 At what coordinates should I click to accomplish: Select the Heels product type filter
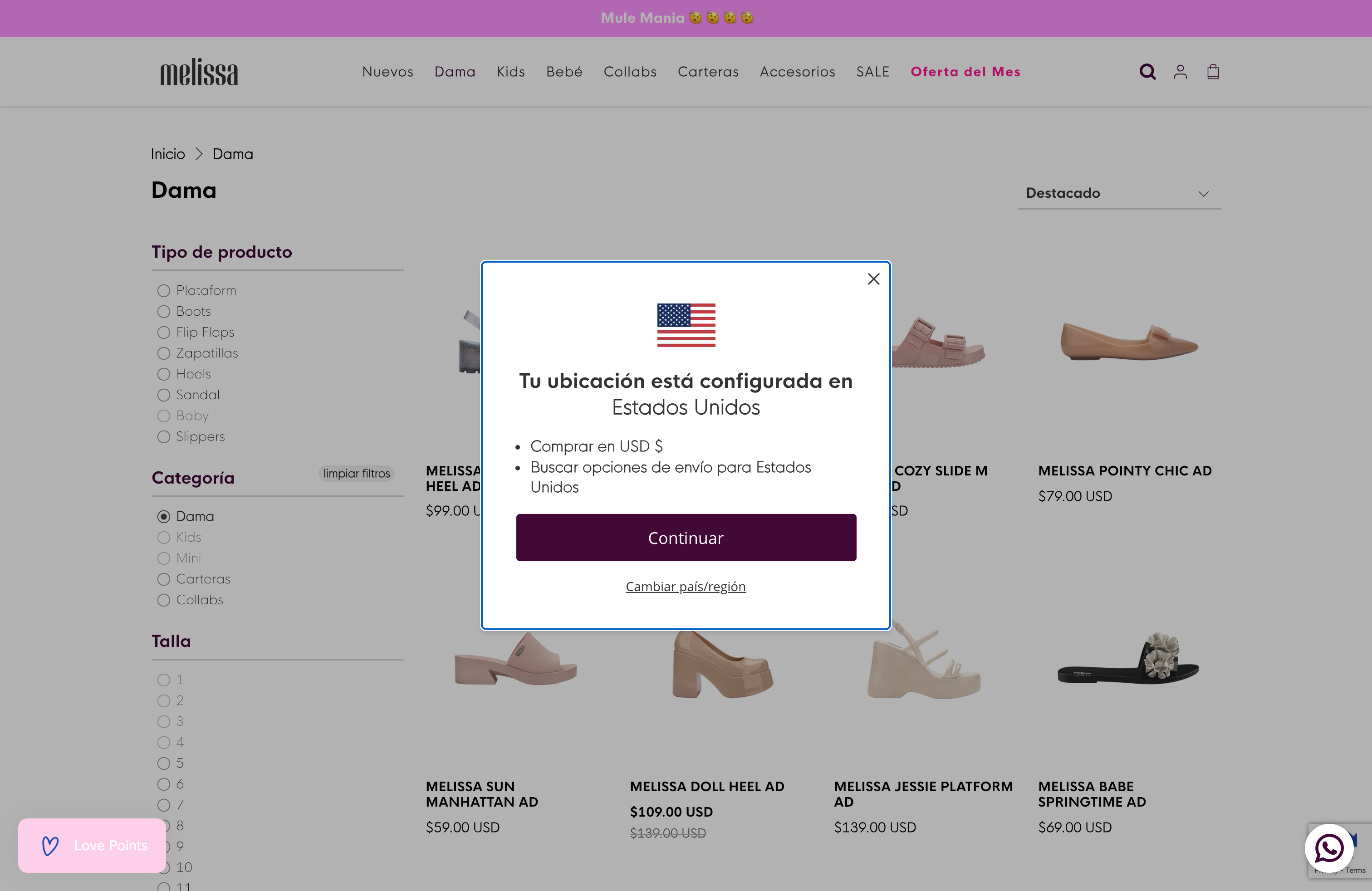pos(163,374)
